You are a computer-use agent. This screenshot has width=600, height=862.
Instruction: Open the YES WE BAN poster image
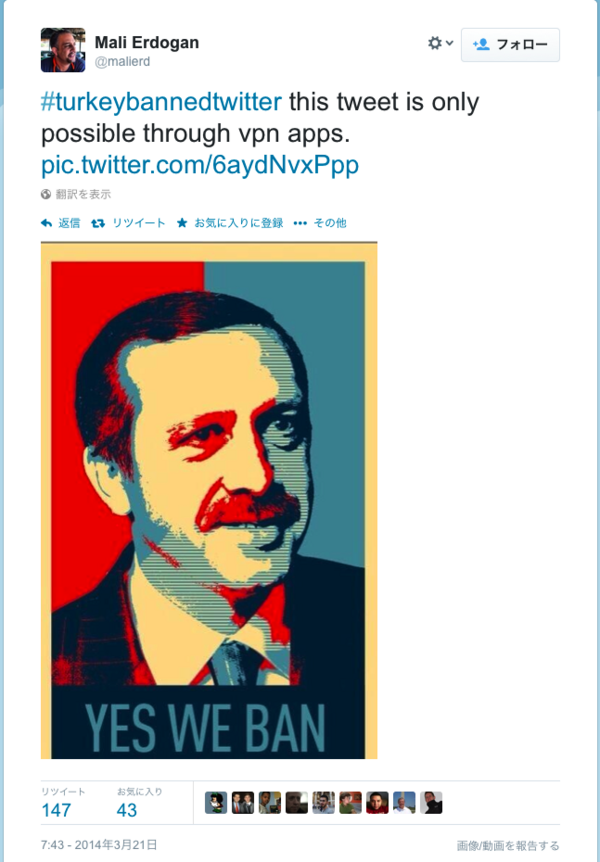click(209, 500)
